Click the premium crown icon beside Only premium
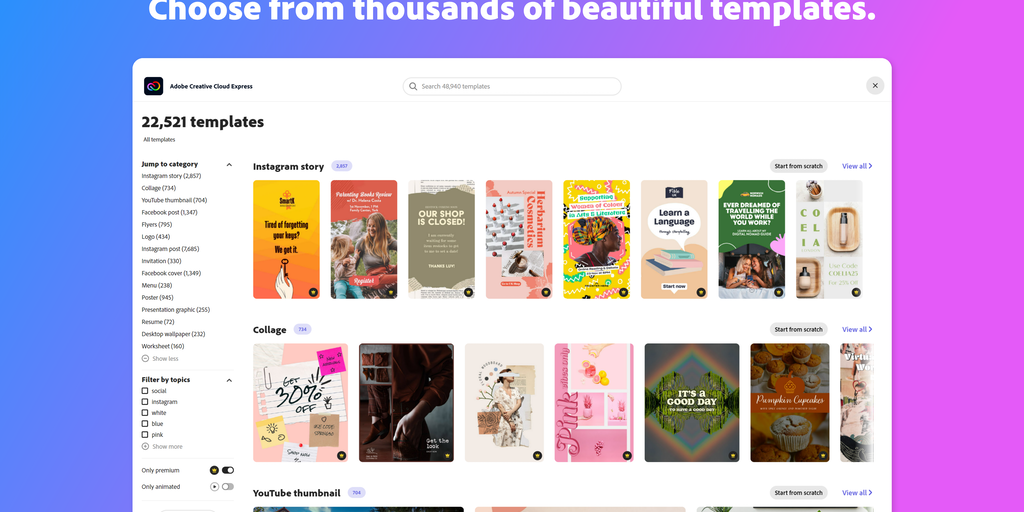1024x512 pixels. point(214,470)
